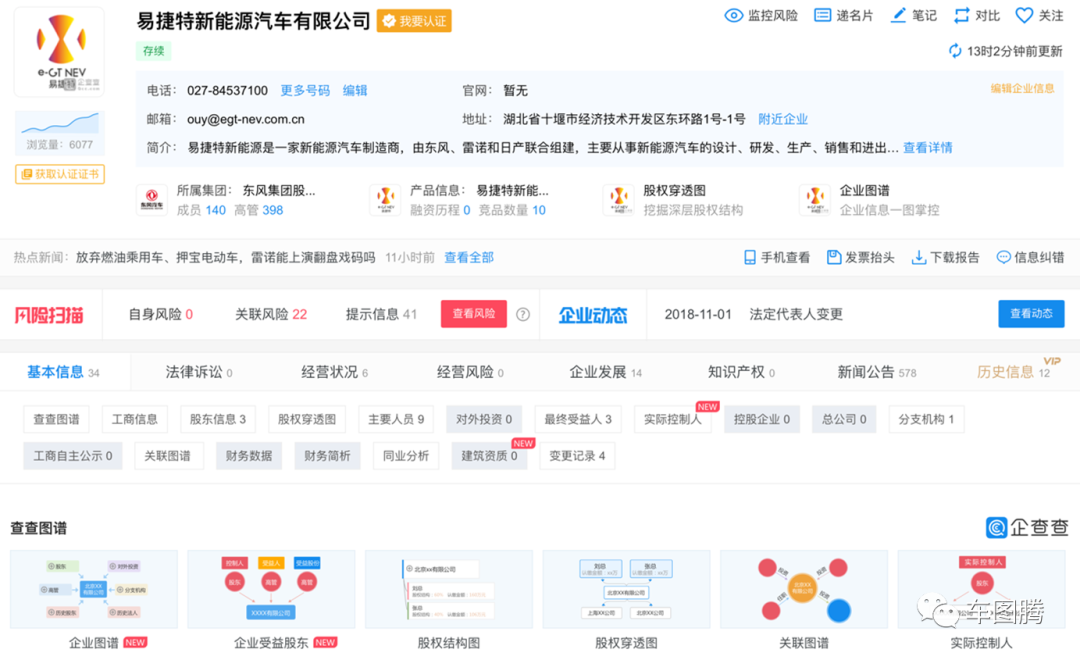Click 主要人员 9 button
Image resolution: width=1080 pixels, height=660 pixels.
(x=396, y=419)
